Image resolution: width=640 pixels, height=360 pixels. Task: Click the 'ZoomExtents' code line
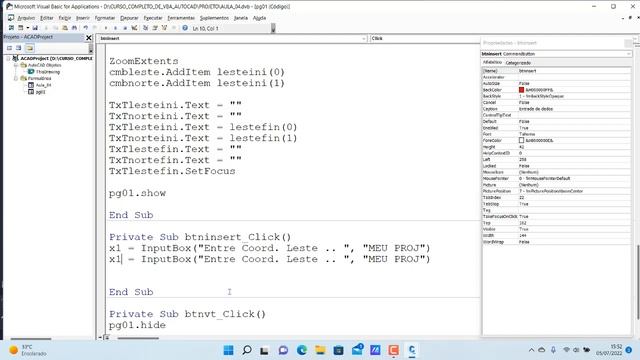point(144,61)
